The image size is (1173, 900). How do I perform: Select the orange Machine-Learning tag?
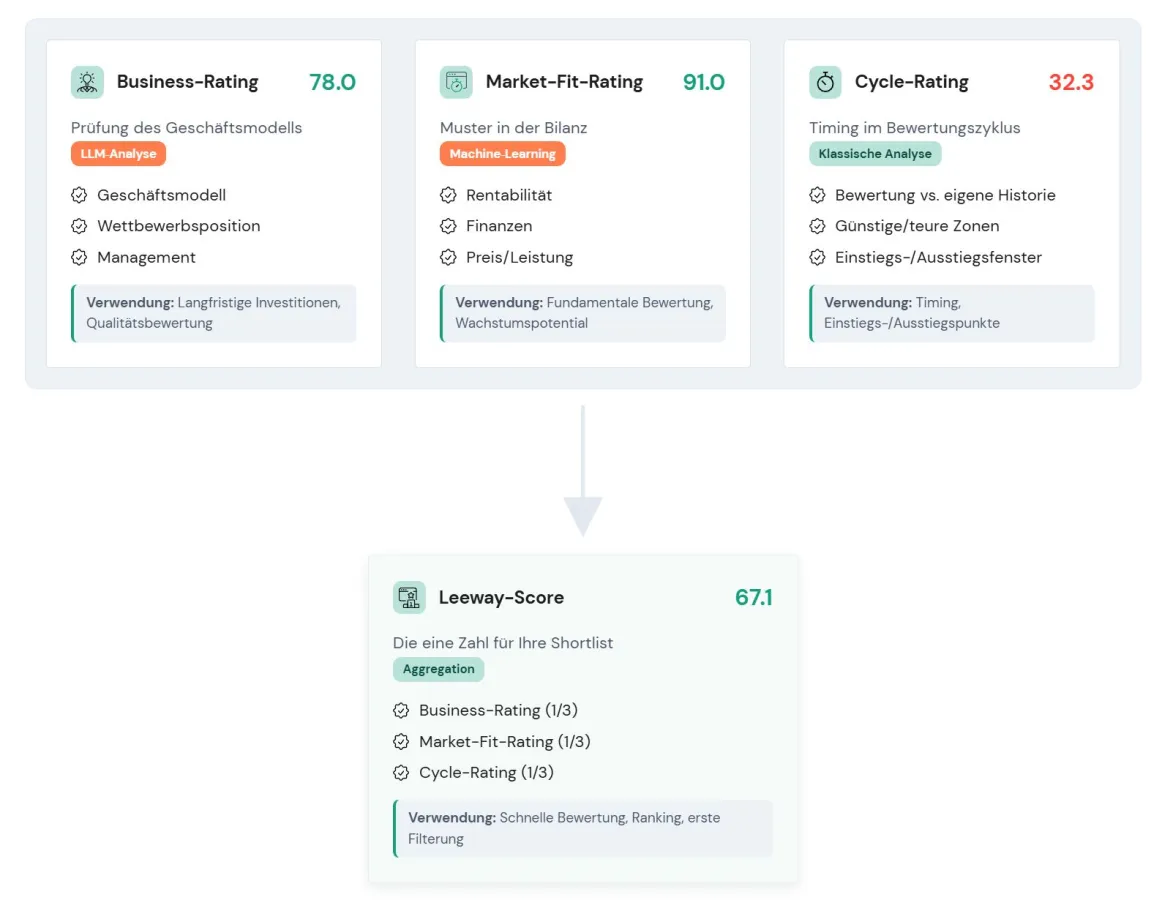[x=502, y=154]
